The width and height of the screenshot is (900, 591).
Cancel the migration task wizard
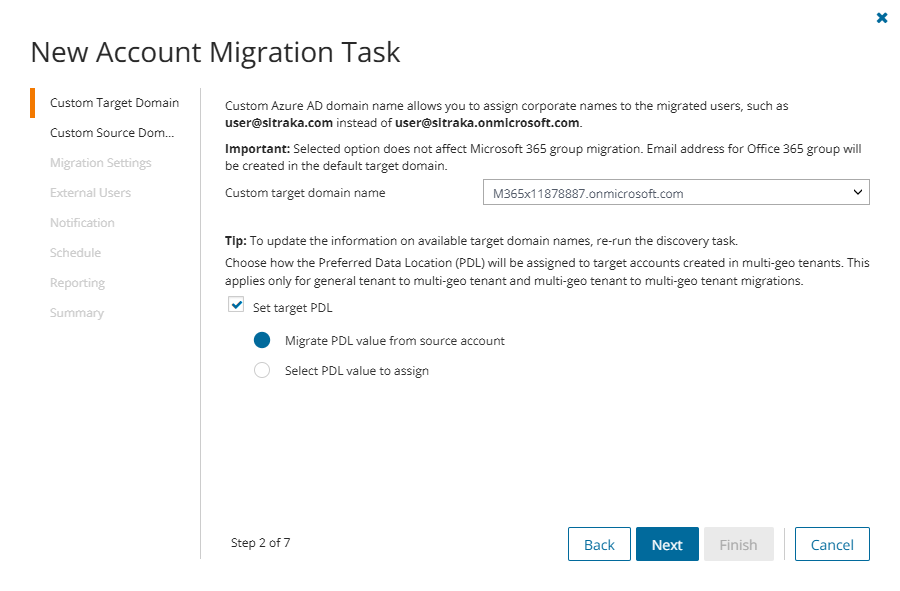[x=832, y=544]
